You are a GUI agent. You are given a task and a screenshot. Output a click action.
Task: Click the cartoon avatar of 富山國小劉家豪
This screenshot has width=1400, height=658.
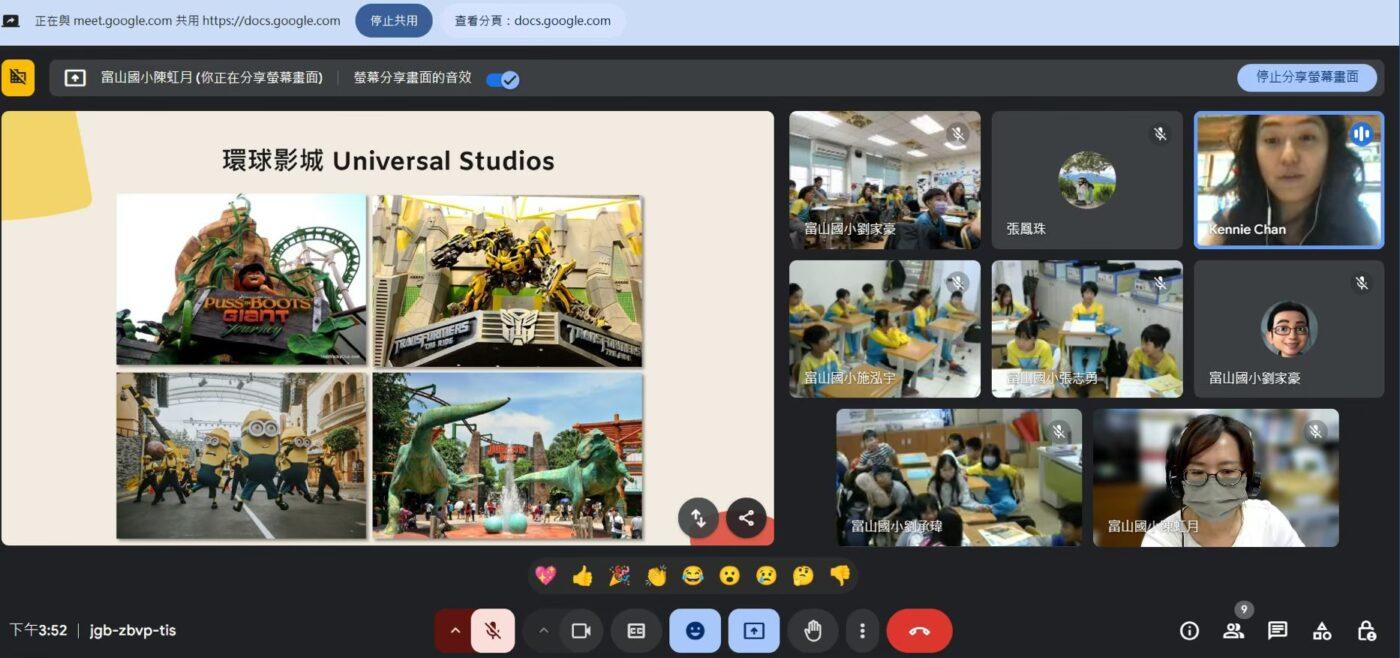point(1289,329)
